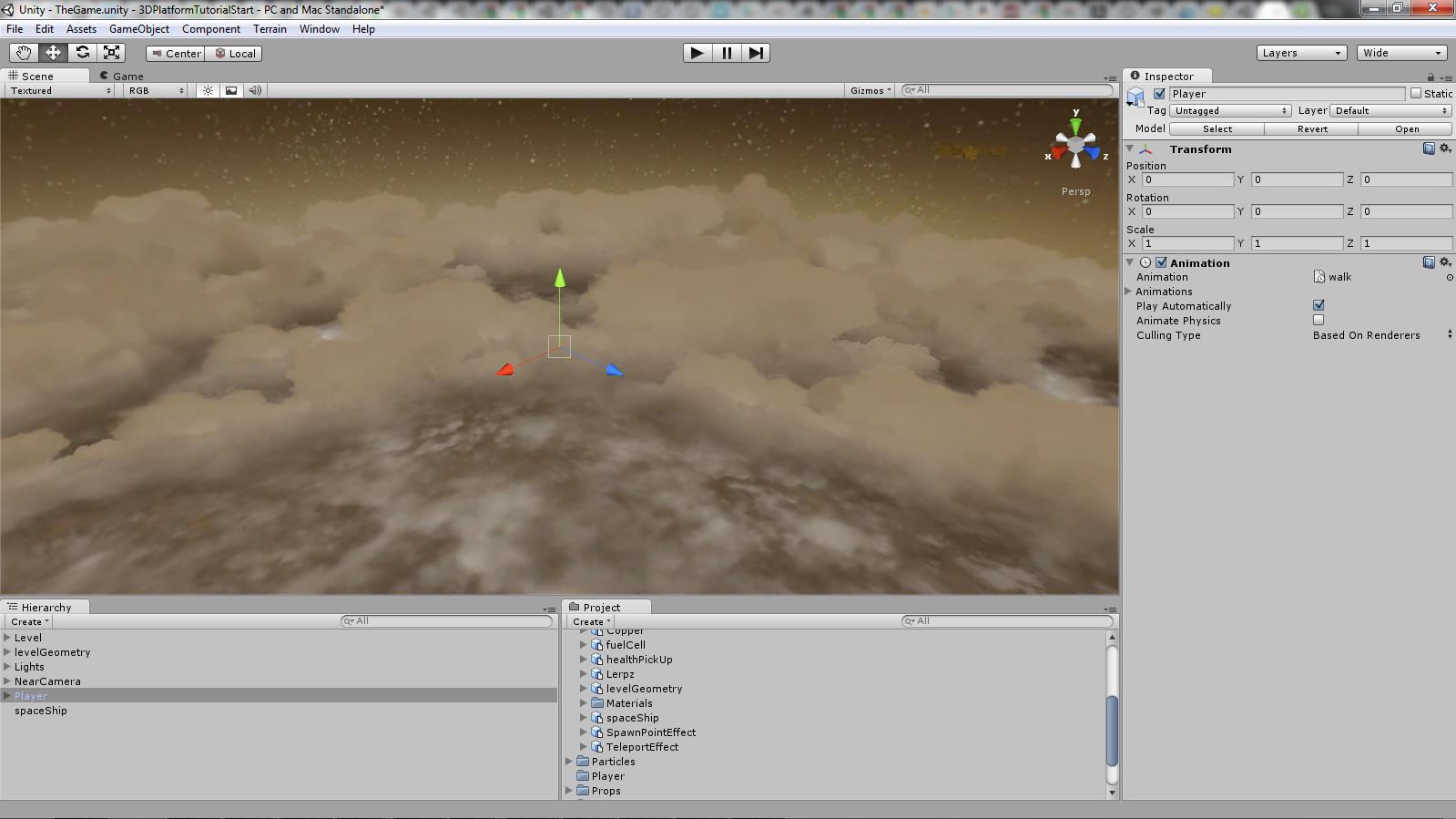Image resolution: width=1456 pixels, height=819 pixels.
Task: Expand the Animations list
Action: pyautogui.click(x=1129, y=292)
